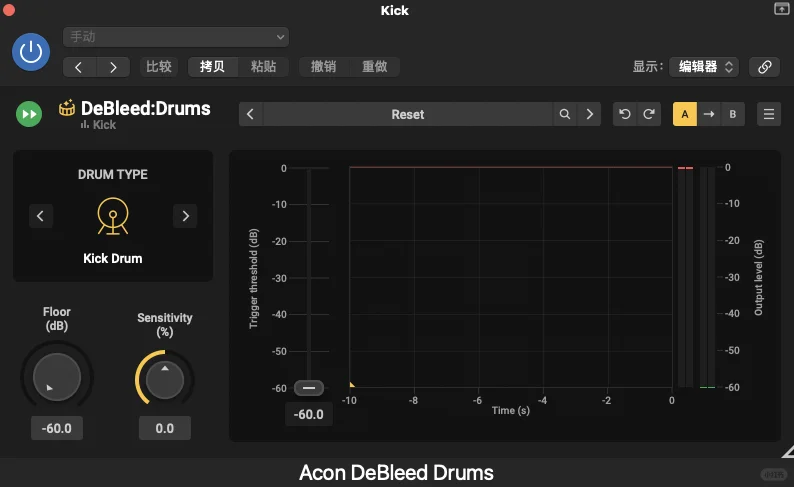Viewport: 794px width, 487px height.
Task: Click the link chain icon
Action: click(765, 67)
